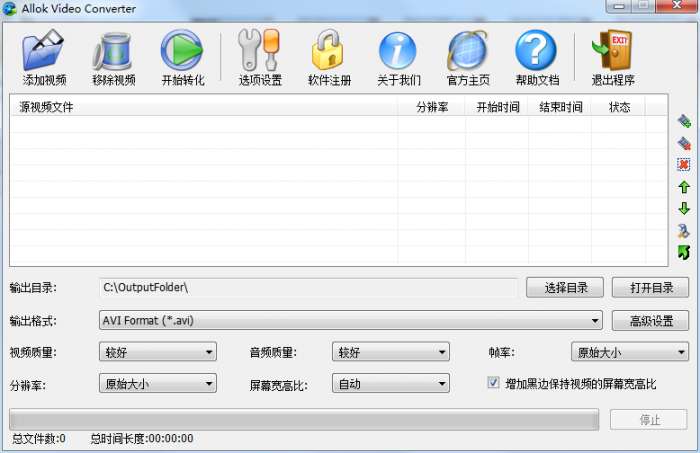The width and height of the screenshot is (700, 453).
Task: Click the 输出目录 label
Action: pyautogui.click(x=33, y=288)
